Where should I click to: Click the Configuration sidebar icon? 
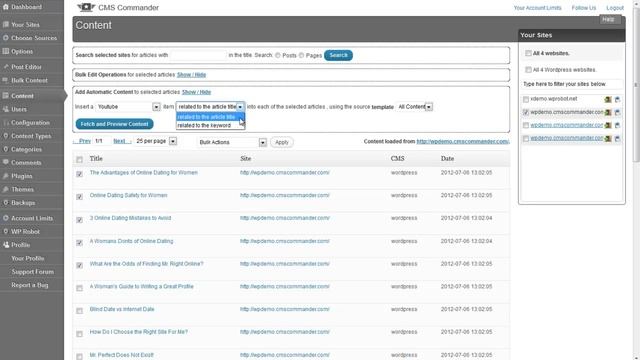point(6,123)
